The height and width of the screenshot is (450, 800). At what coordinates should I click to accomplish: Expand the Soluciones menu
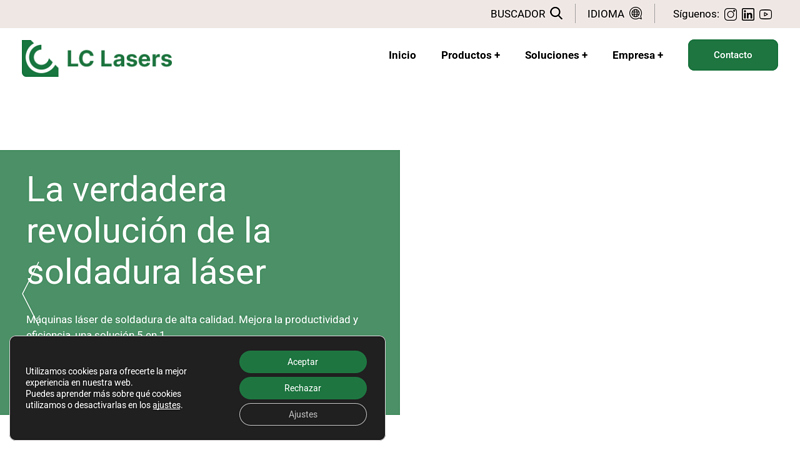556,55
